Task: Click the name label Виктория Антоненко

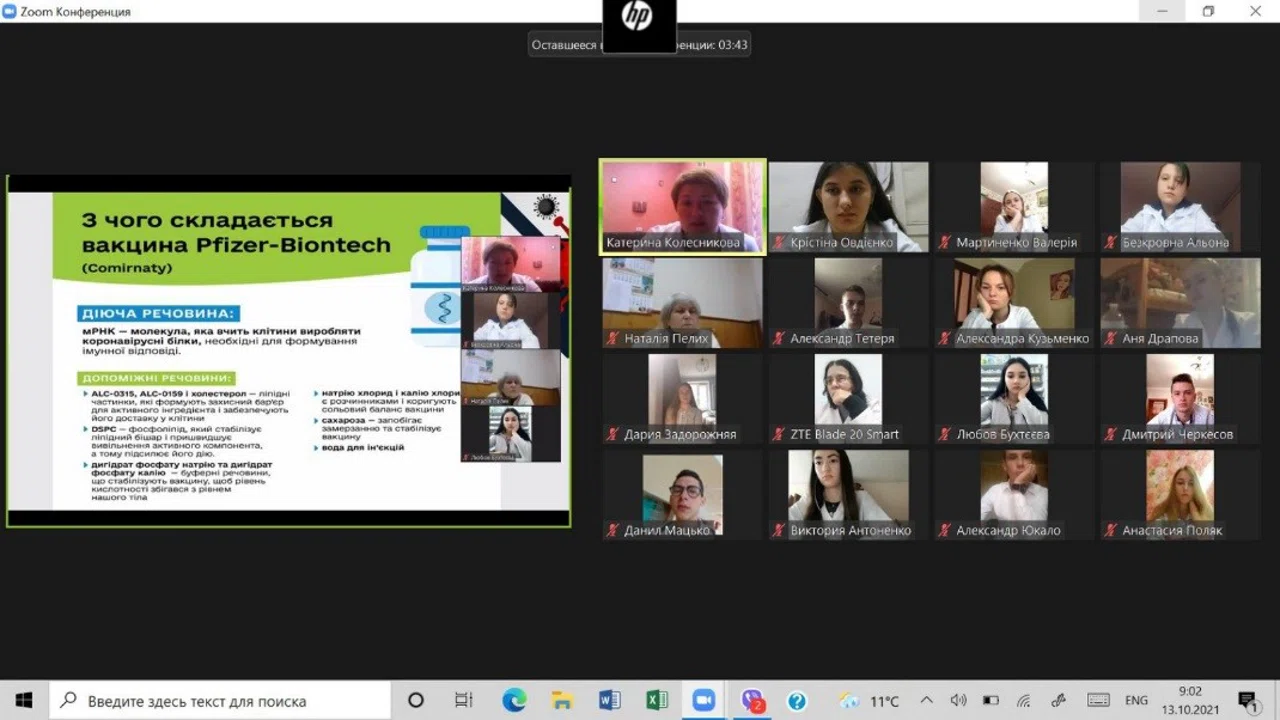Action: click(851, 531)
